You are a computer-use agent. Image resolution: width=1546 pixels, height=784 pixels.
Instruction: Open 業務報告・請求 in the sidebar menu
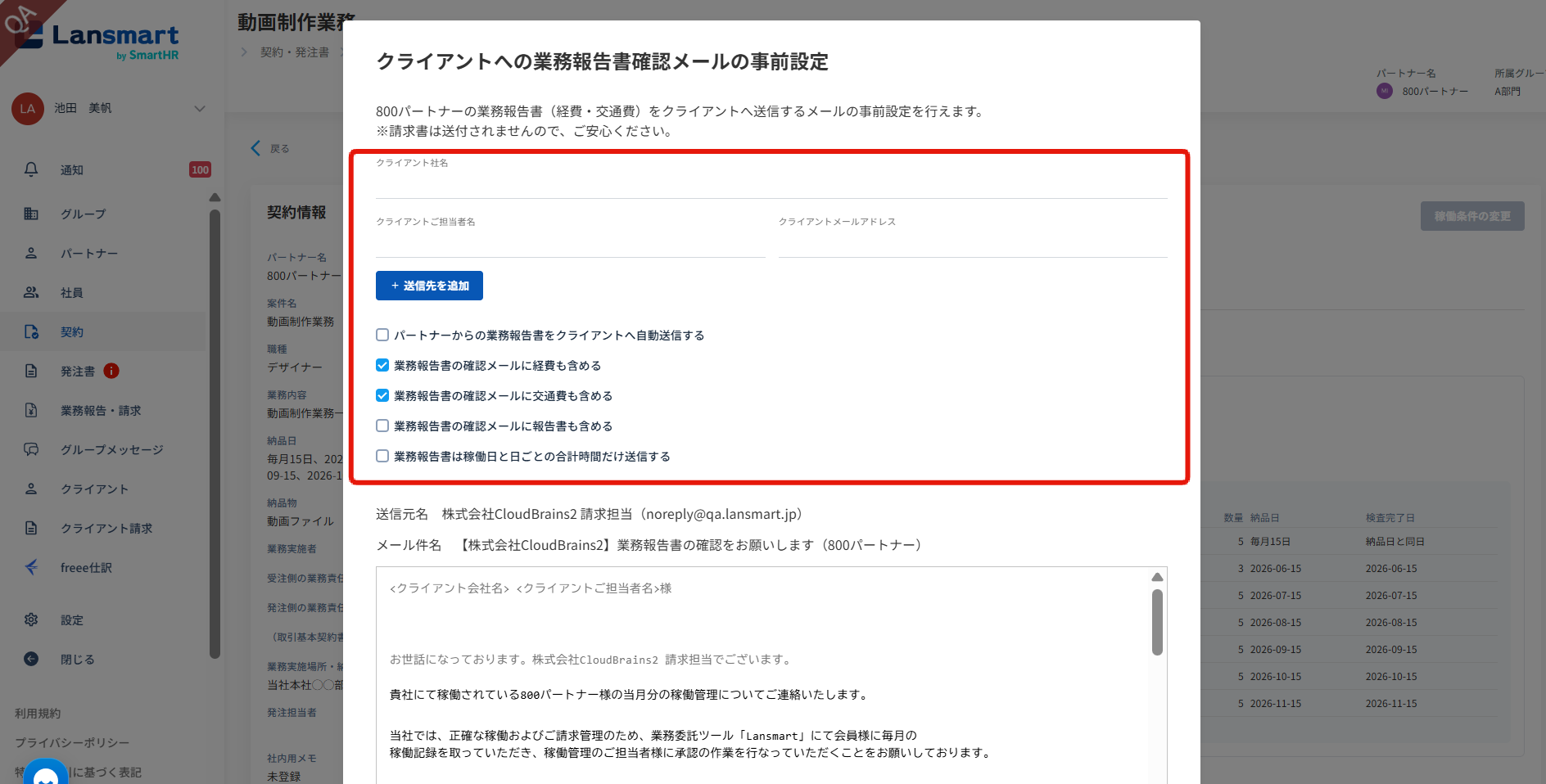pos(101,410)
